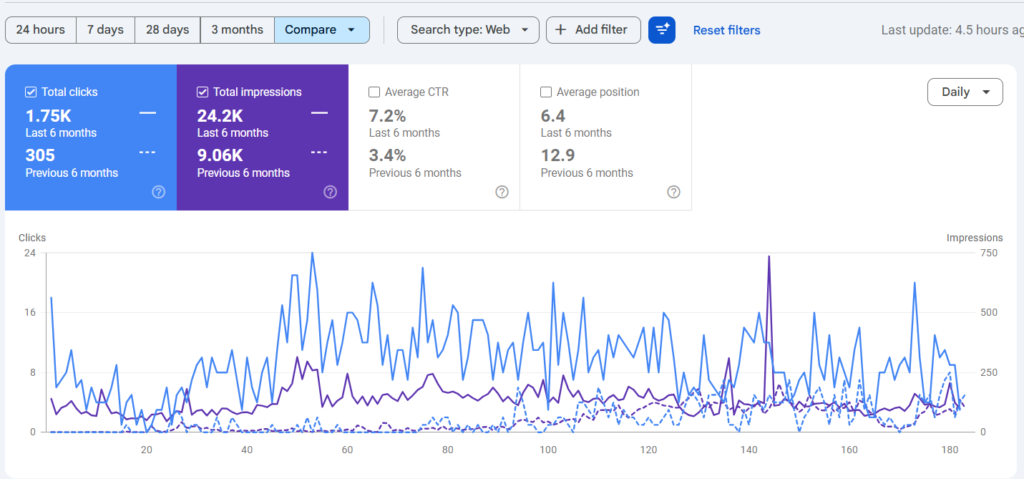Screen dimensions: 1024x479
Task: Enable the Average position checkbox
Action: [x=547, y=92]
